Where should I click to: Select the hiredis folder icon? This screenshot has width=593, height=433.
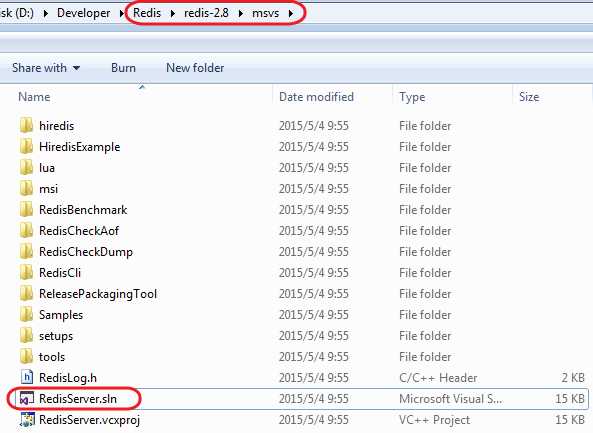26,126
